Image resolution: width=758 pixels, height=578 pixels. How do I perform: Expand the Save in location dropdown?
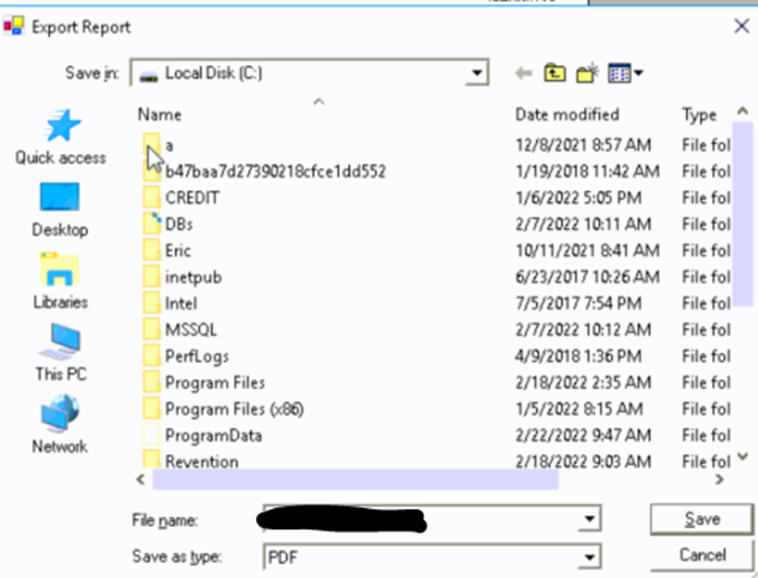(x=477, y=73)
